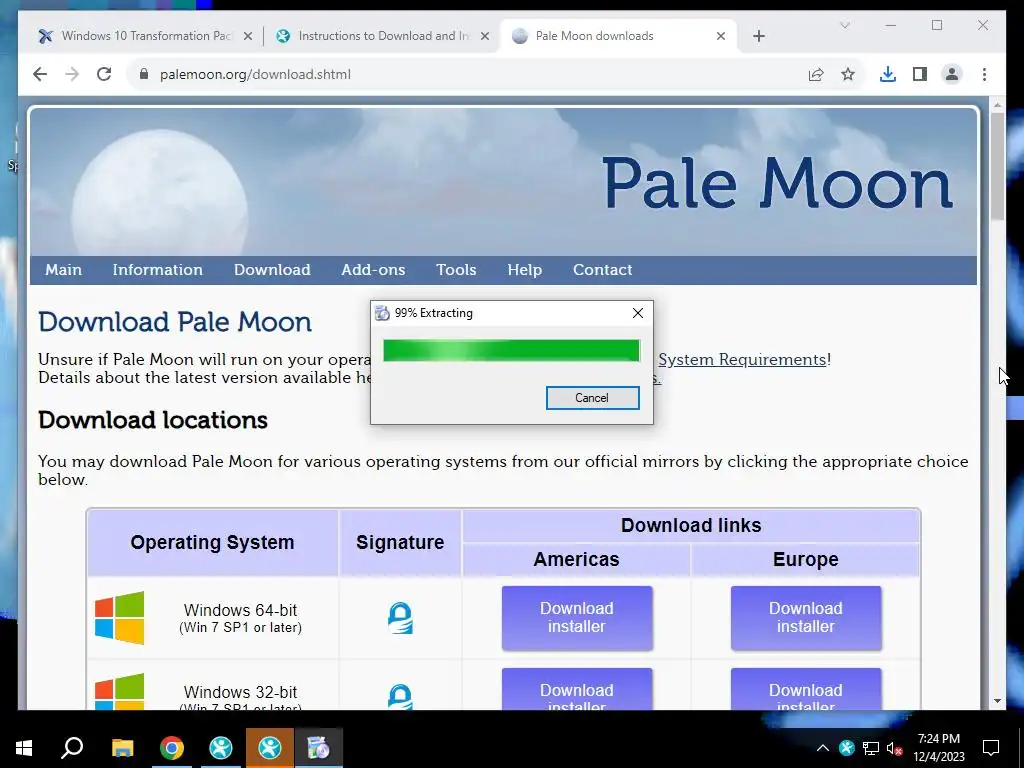Open the Chrome profile avatar

click(952, 74)
